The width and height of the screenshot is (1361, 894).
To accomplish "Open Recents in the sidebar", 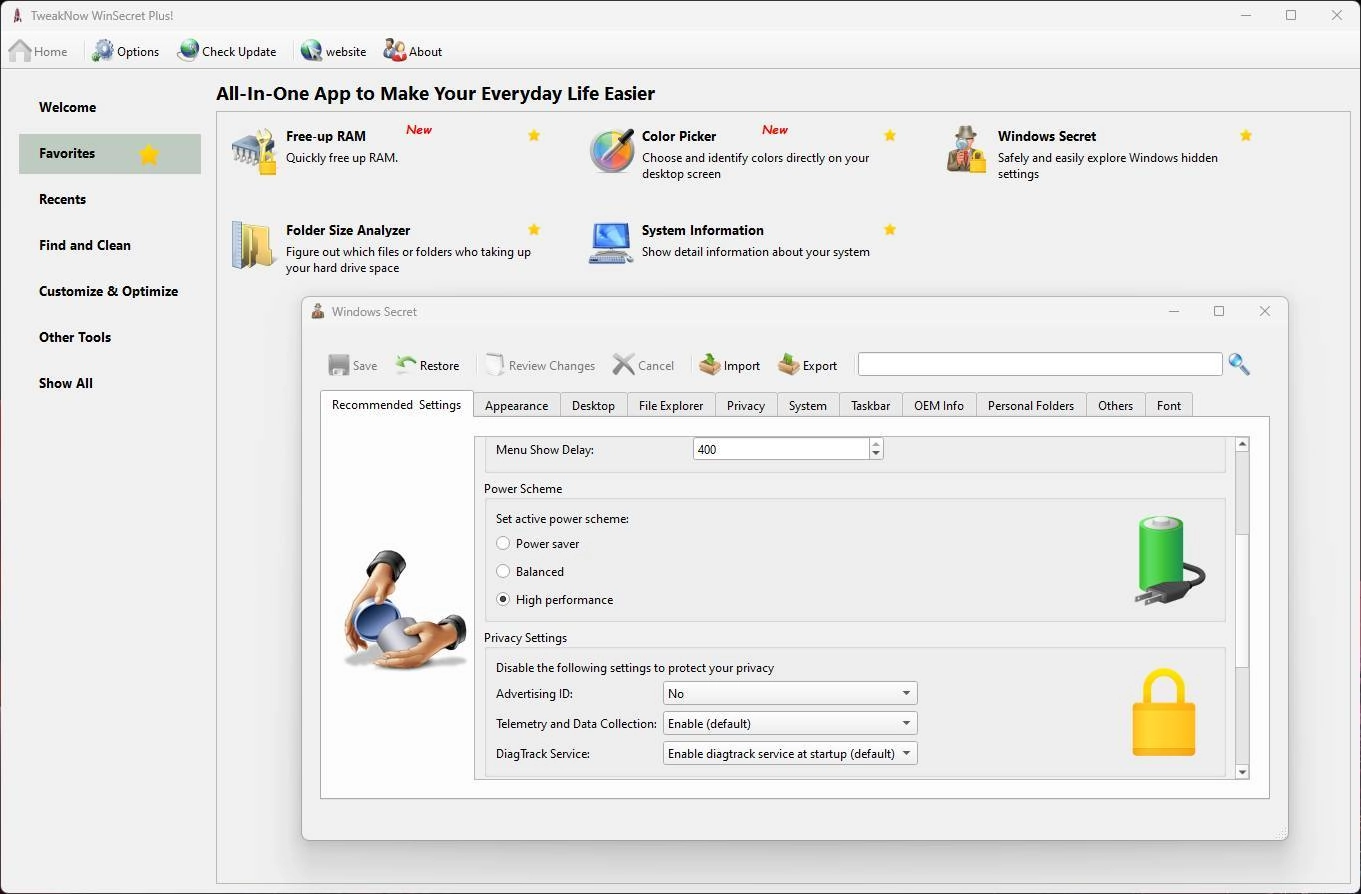I will 110,199.
